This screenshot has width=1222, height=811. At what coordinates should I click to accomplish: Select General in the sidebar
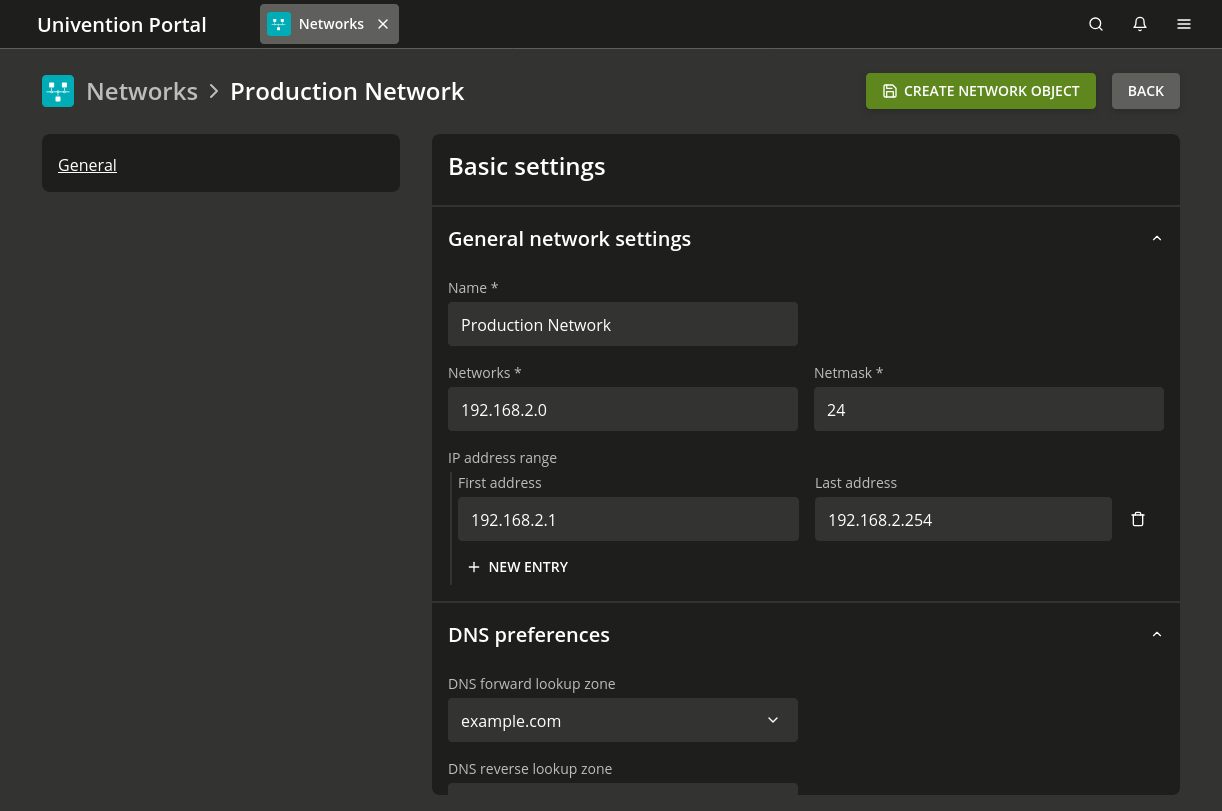click(x=87, y=165)
